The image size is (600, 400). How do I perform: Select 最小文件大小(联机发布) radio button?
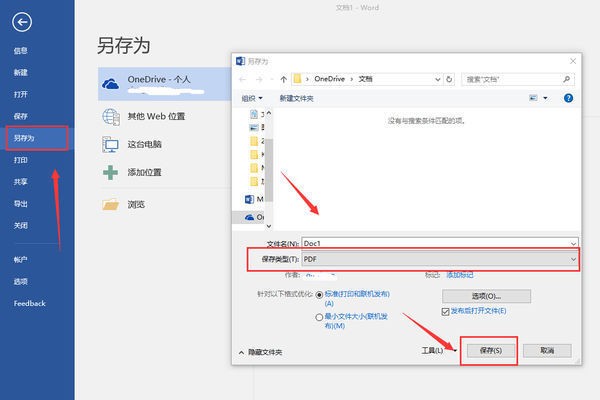click(x=320, y=317)
